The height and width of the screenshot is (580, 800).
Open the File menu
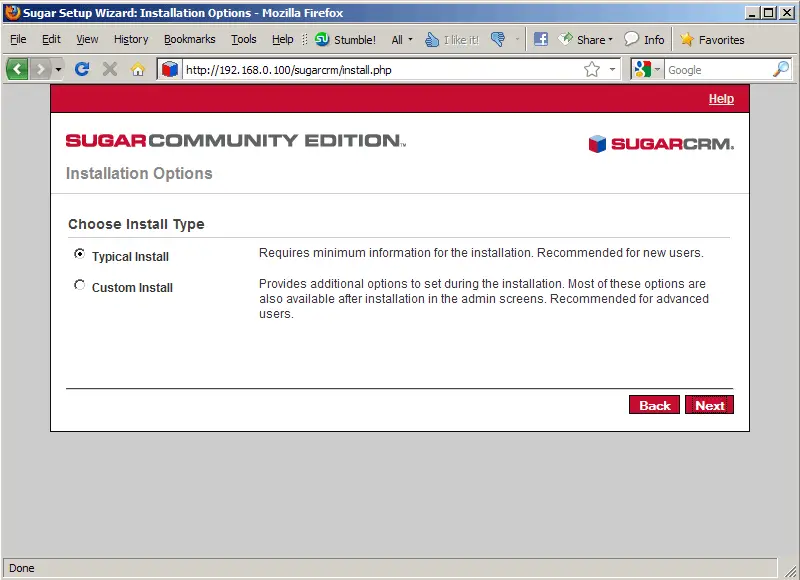18,39
